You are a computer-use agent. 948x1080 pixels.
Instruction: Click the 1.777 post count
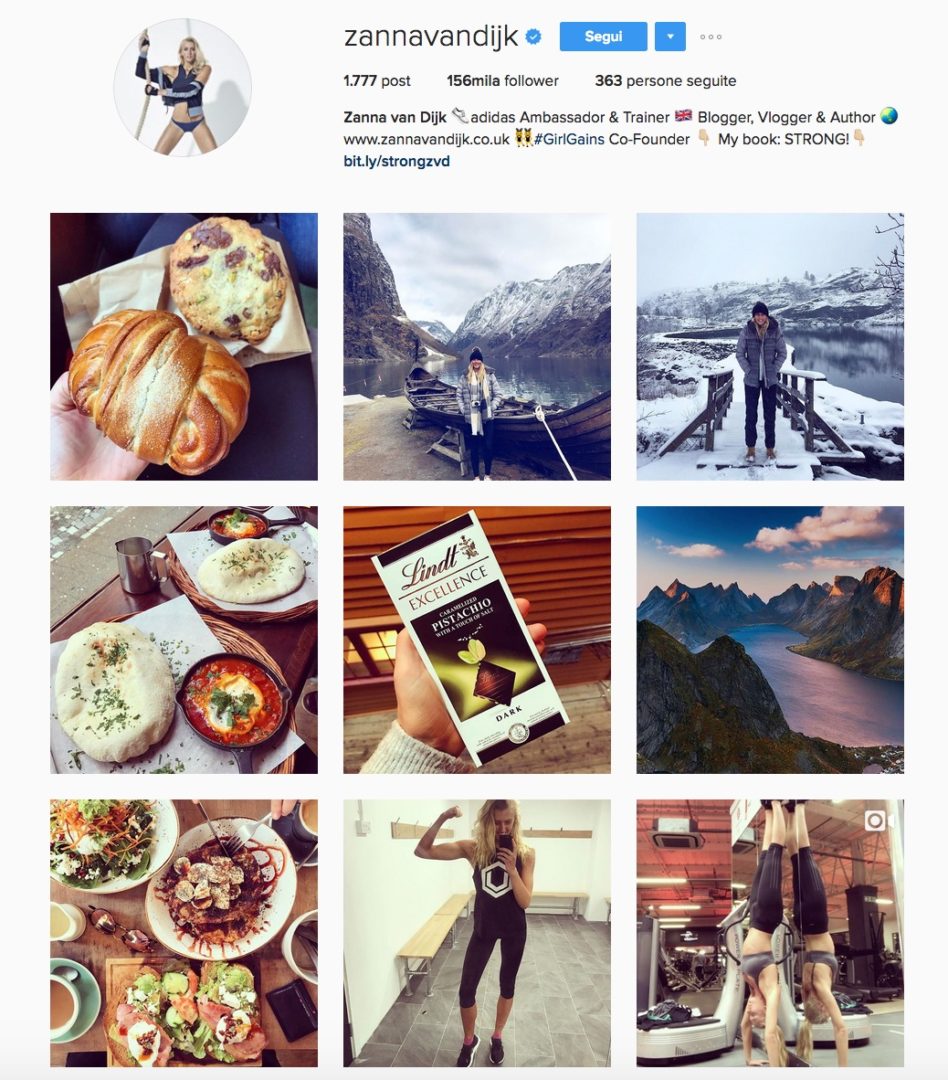pyautogui.click(x=377, y=81)
